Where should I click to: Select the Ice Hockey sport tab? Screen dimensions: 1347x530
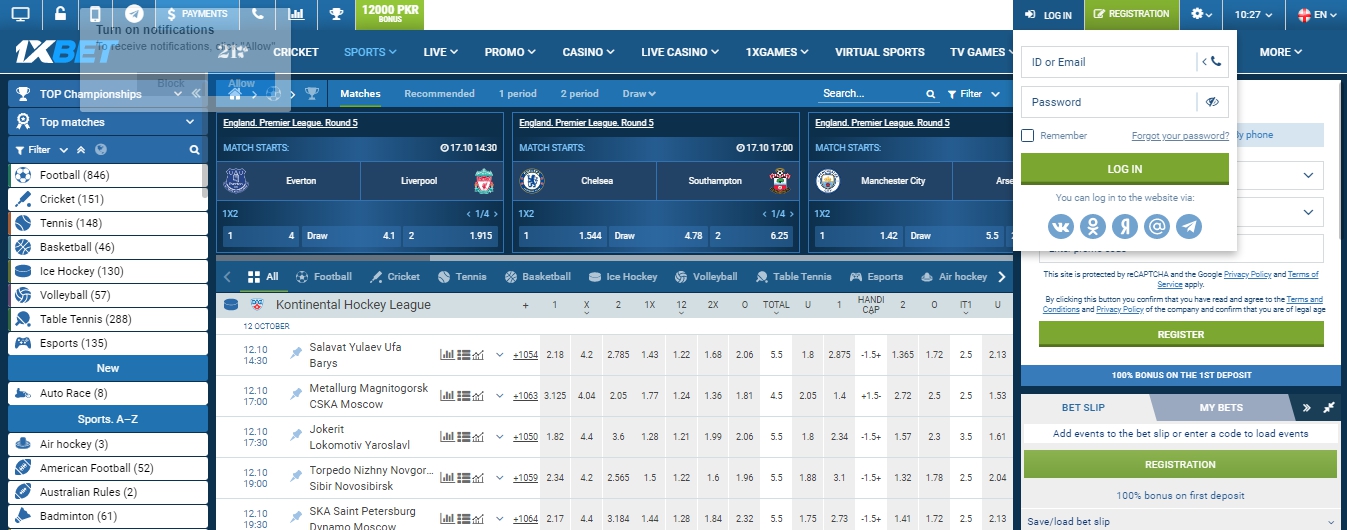tap(624, 277)
